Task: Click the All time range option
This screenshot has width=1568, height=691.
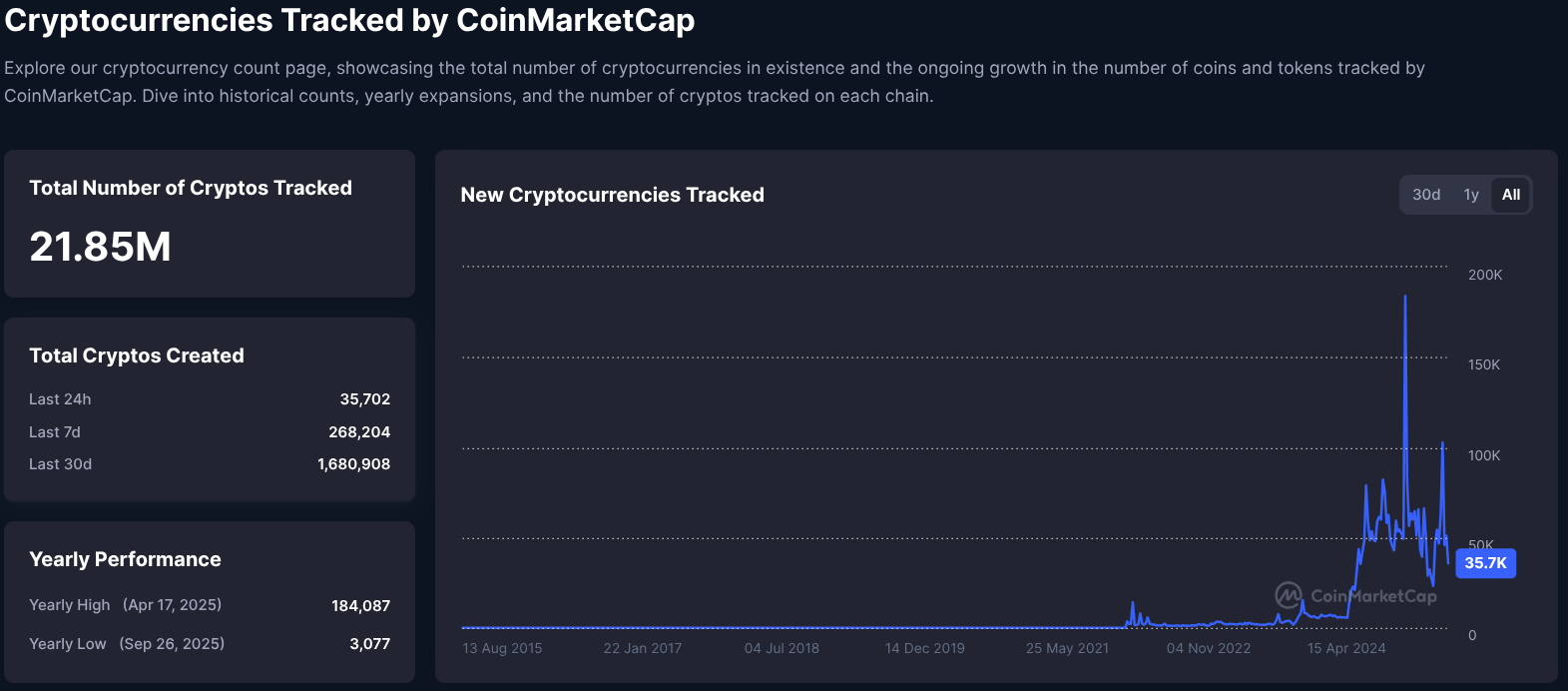Action: 1510,195
